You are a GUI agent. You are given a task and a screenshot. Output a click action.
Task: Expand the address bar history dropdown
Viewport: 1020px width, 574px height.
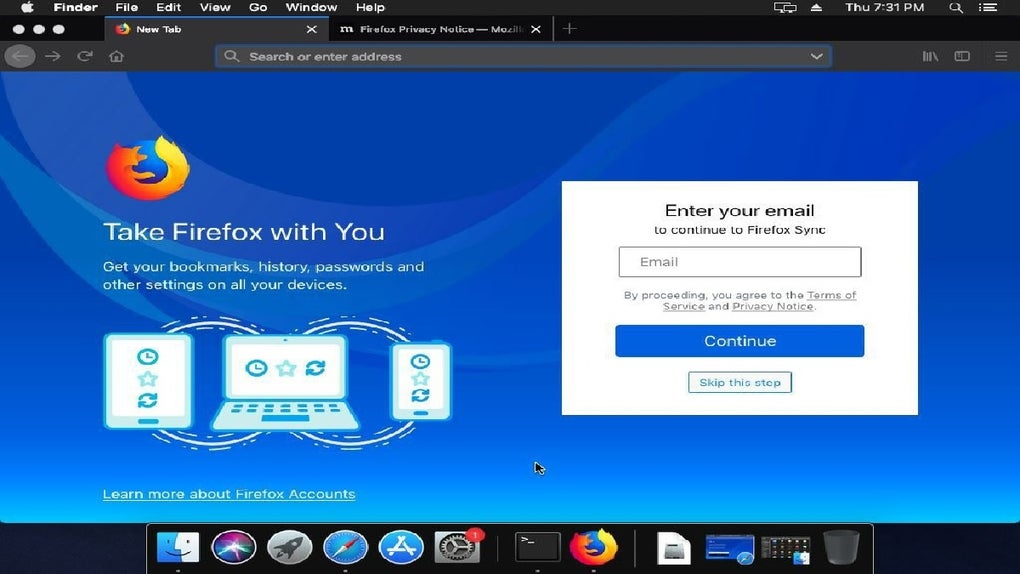coord(816,56)
